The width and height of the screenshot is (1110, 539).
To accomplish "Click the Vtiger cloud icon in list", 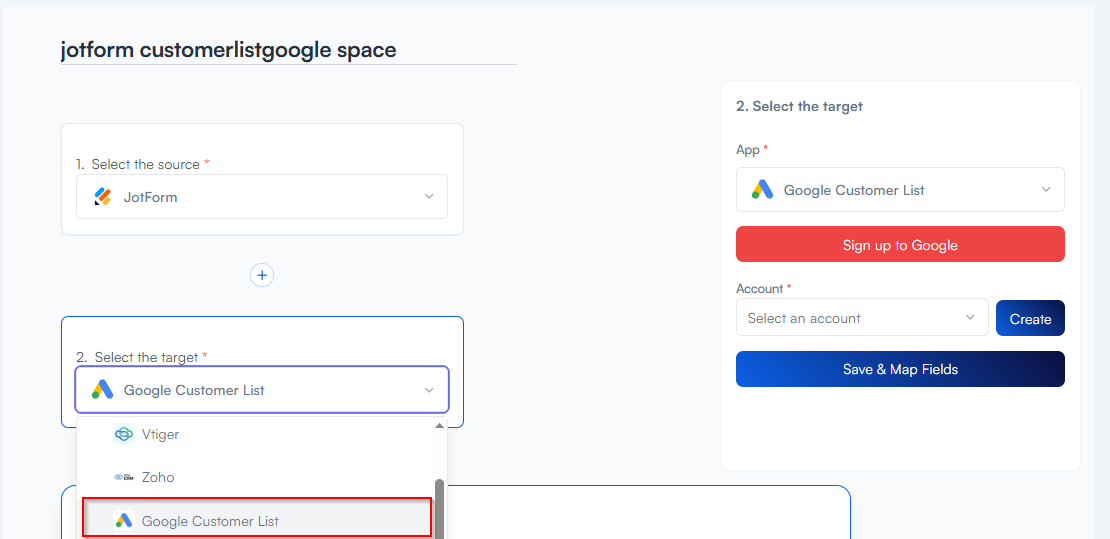I will coord(124,434).
